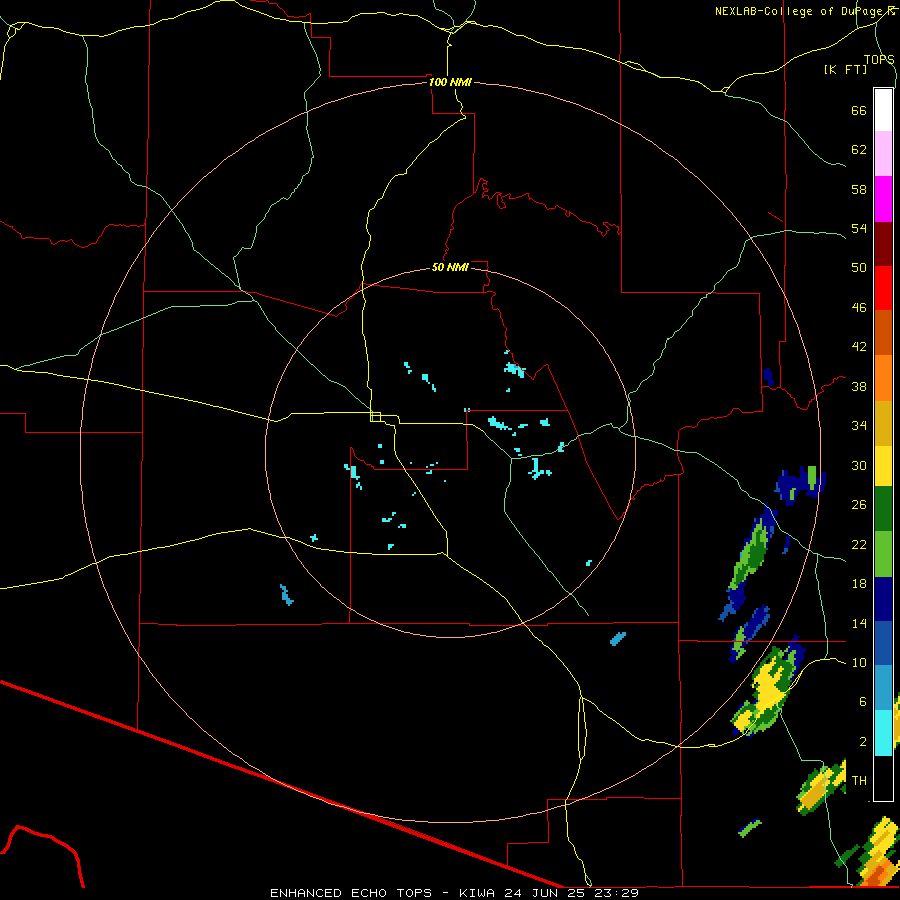The image size is (900, 900).
Task: Click the "NEXLAB-College of DuPage" credit text
Action: [x=798, y=11]
